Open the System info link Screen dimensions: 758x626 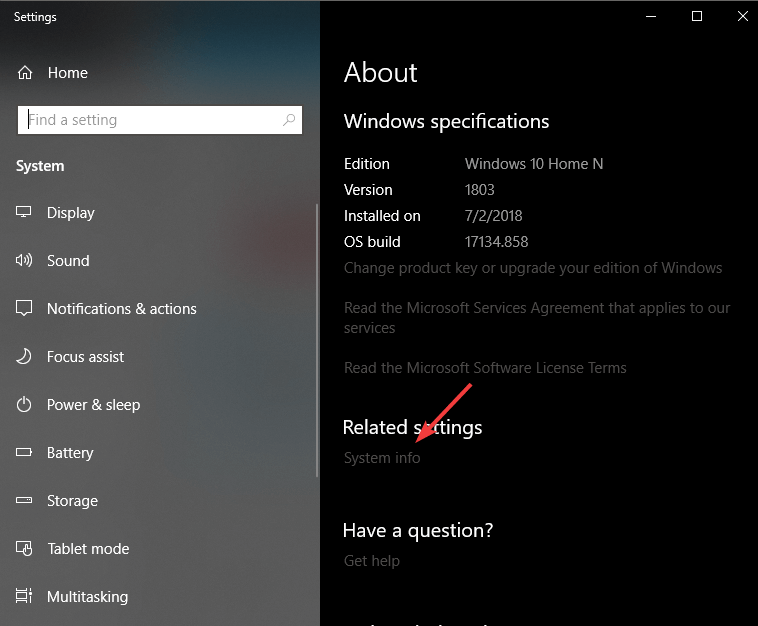point(382,458)
